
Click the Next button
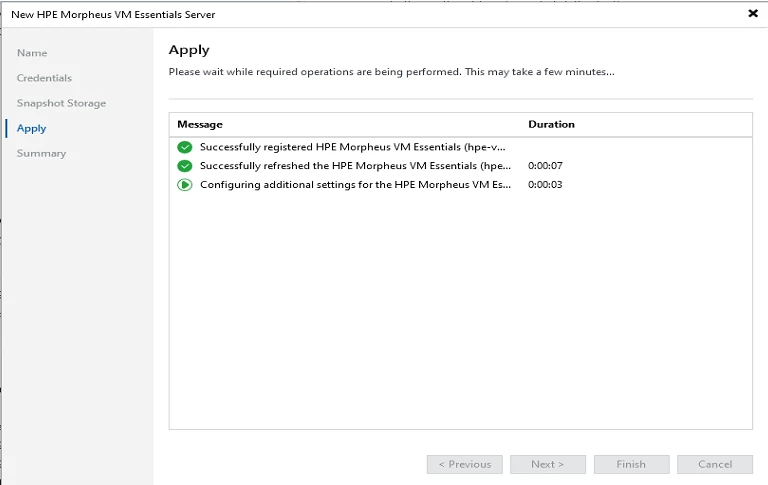(547, 464)
